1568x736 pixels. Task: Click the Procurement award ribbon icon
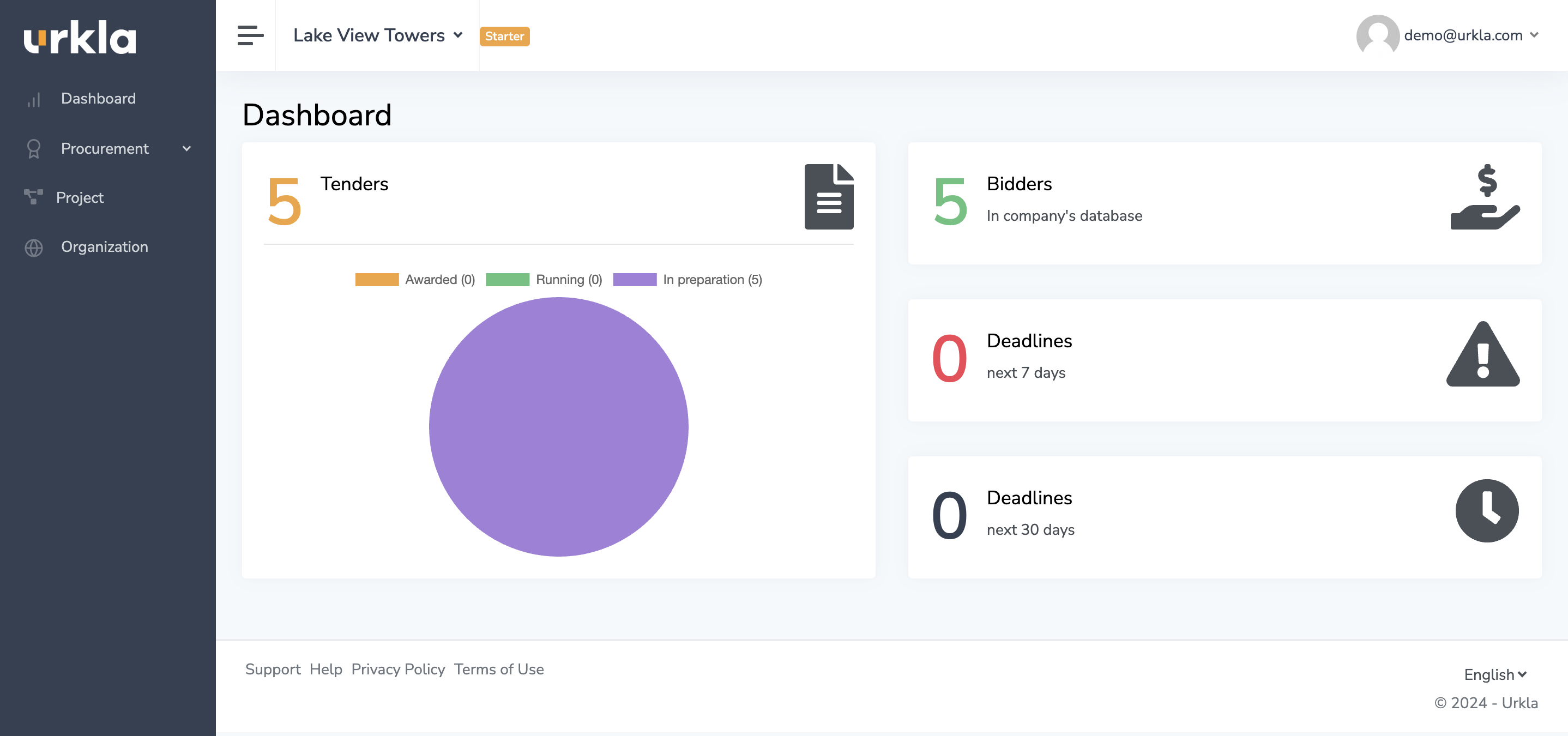[x=33, y=149]
